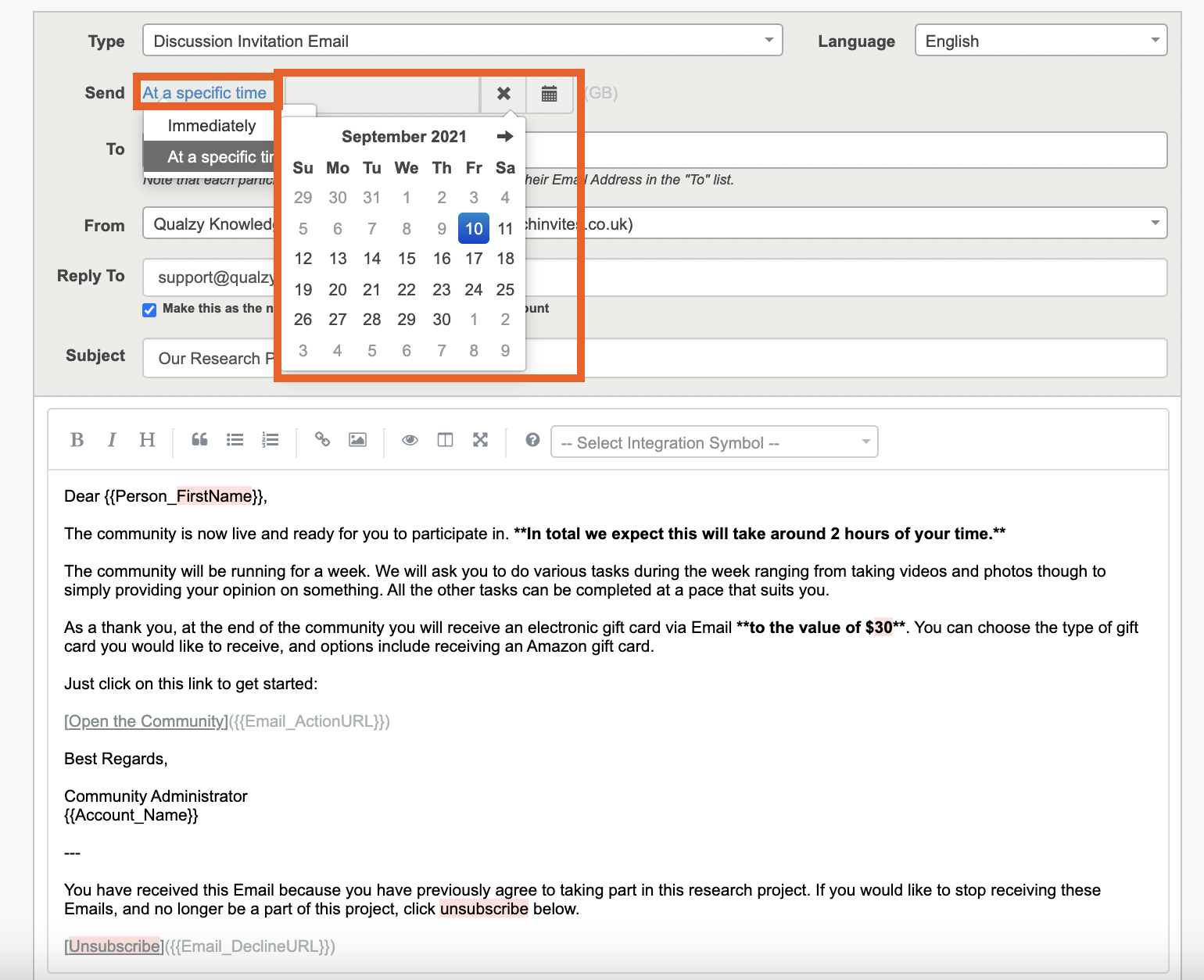Screen dimensions: 1204x980
Task: Click the blockquote icon
Action: point(199,440)
